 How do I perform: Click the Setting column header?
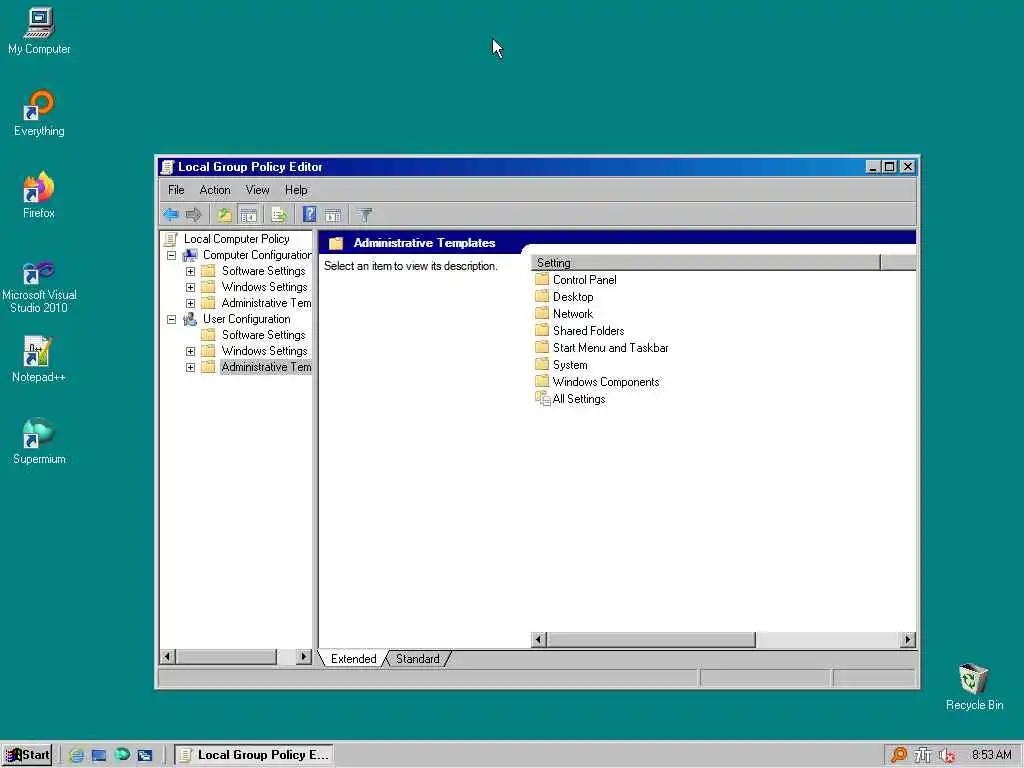pos(706,263)
